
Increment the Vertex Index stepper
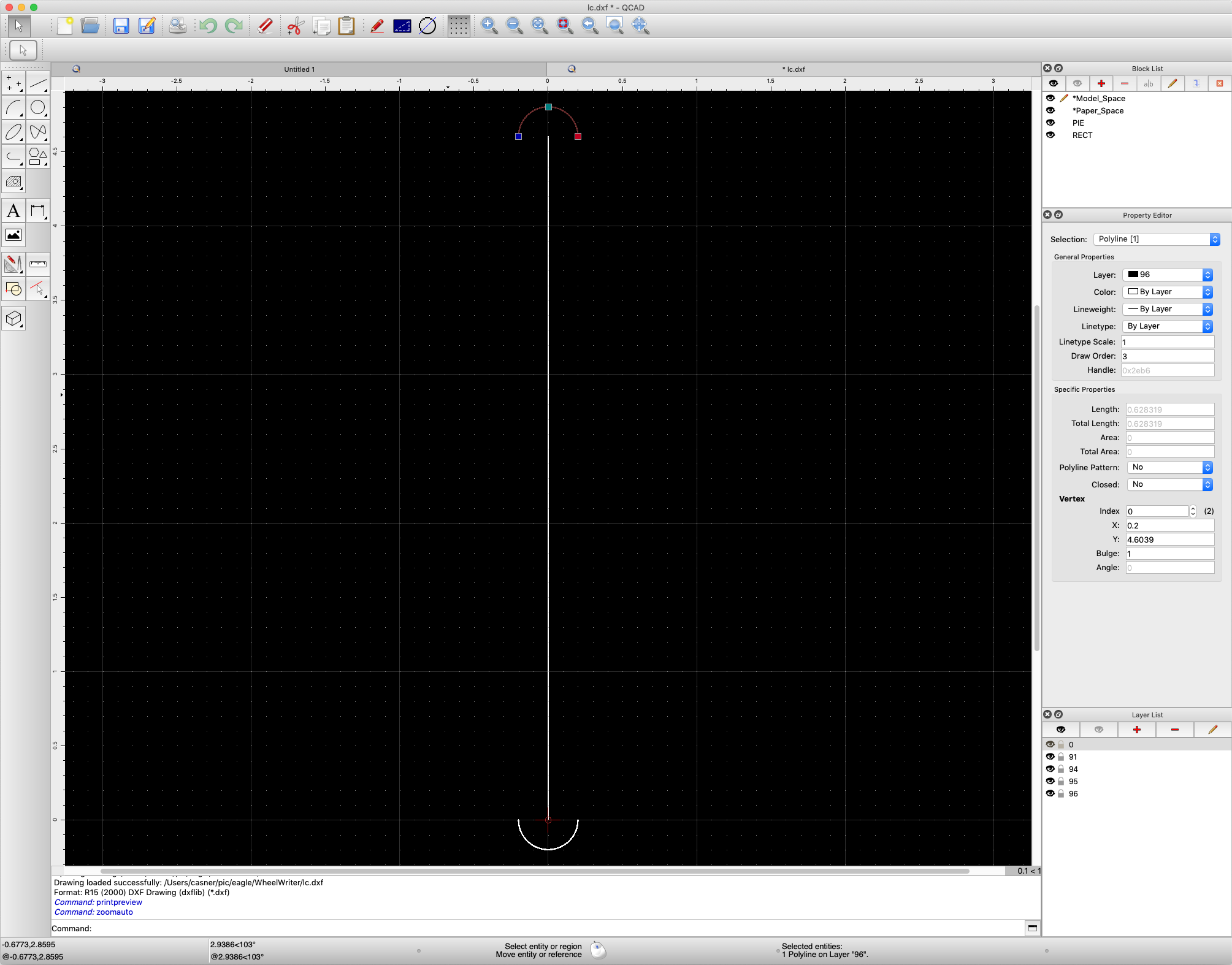tap(1193, 508)
